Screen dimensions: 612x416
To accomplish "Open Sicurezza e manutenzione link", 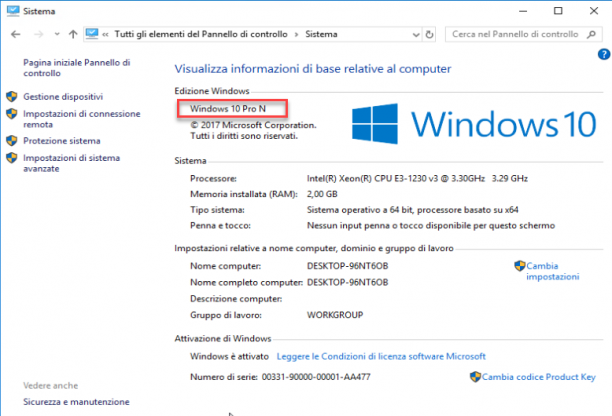I will point(76,402).
